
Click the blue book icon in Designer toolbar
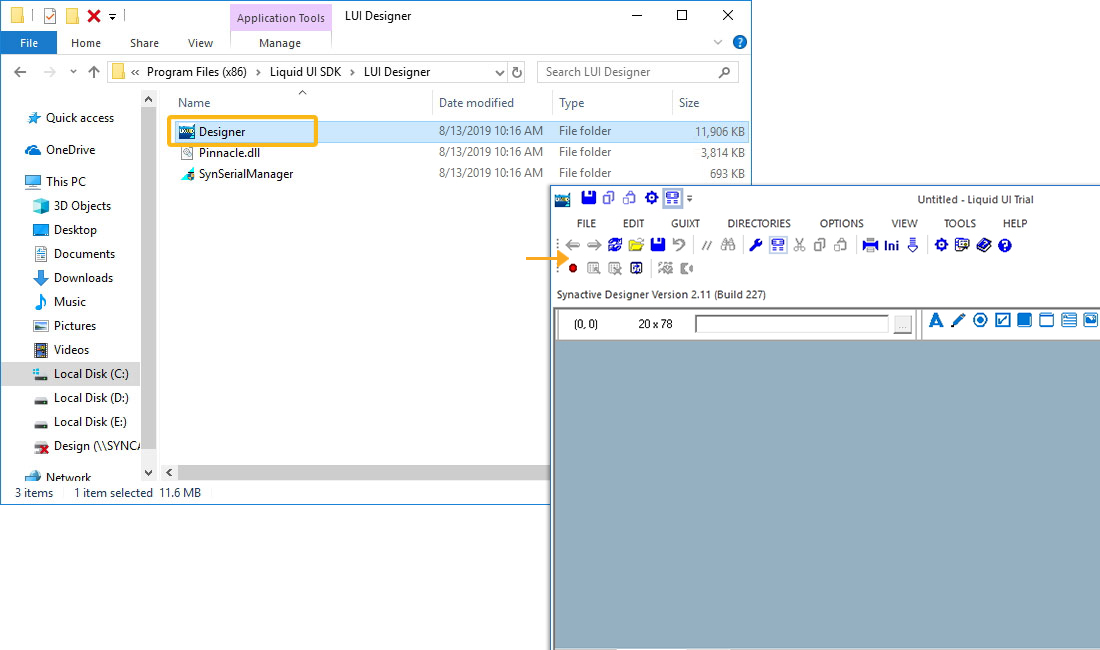click(x=984, y=245)
